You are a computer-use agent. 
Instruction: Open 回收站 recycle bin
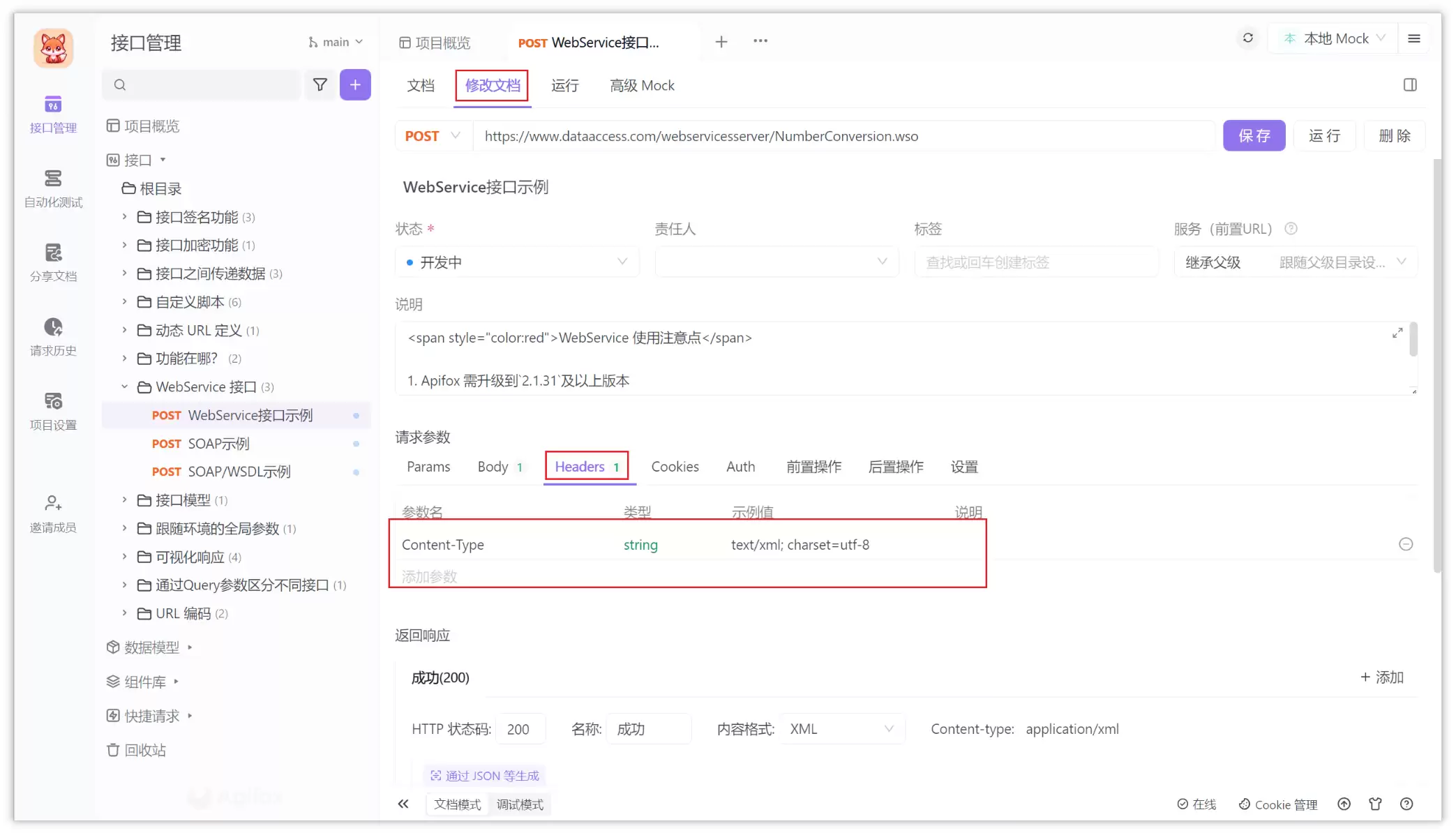coord(136,751)
